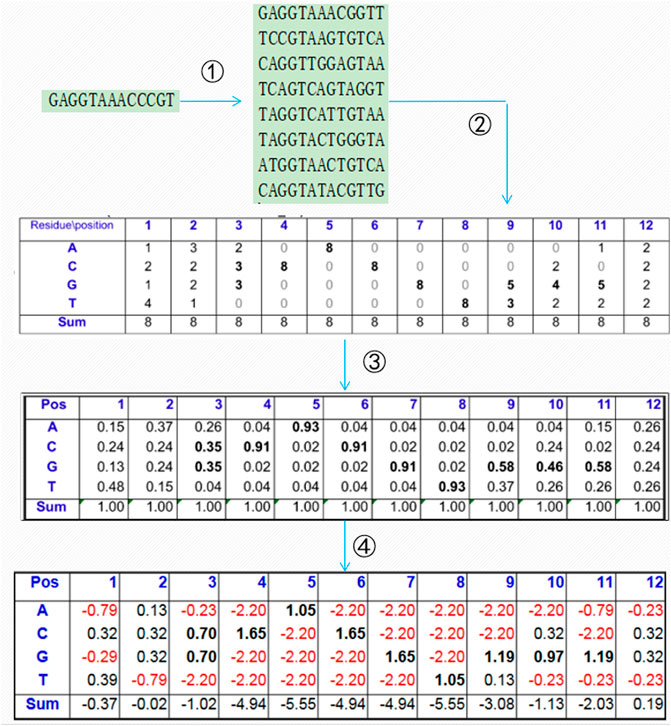
Task: Click frequency 0.91 at G, position 7
Action: pyautogui.click(x=403, y=466)
